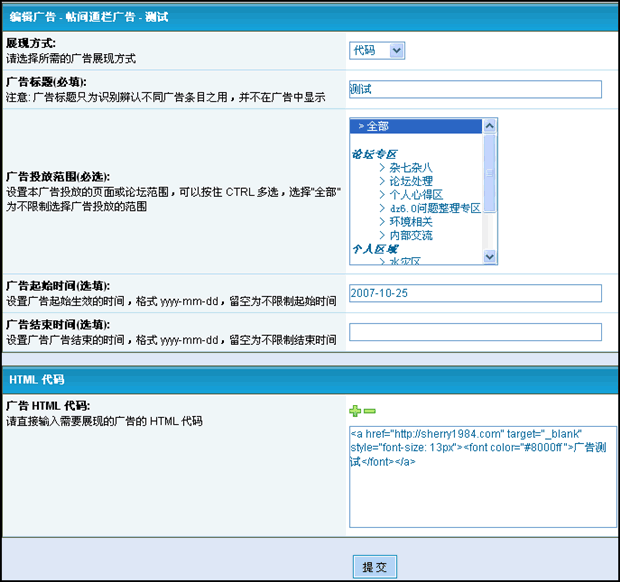The width and height of the screenshot is (620, 582).
Task: Select 杂七杂八 forum in the list
Action: pos(411,167)
